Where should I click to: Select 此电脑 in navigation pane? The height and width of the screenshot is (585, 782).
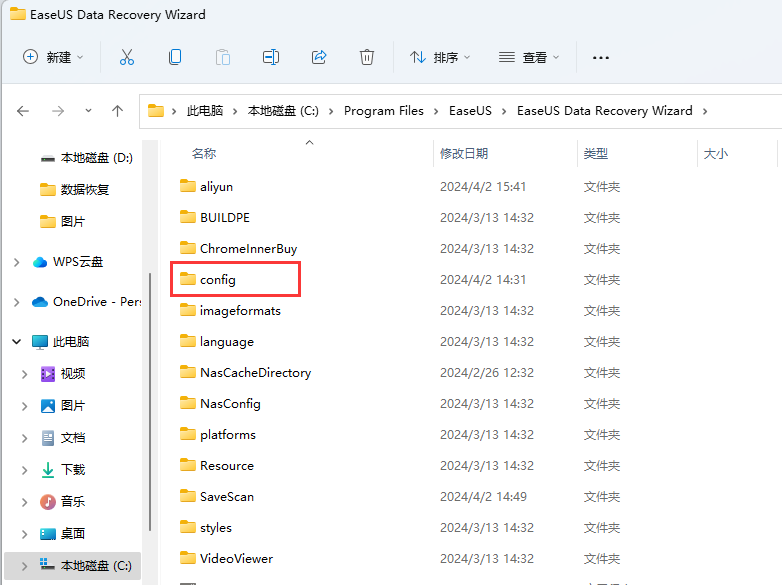point(71,342)
